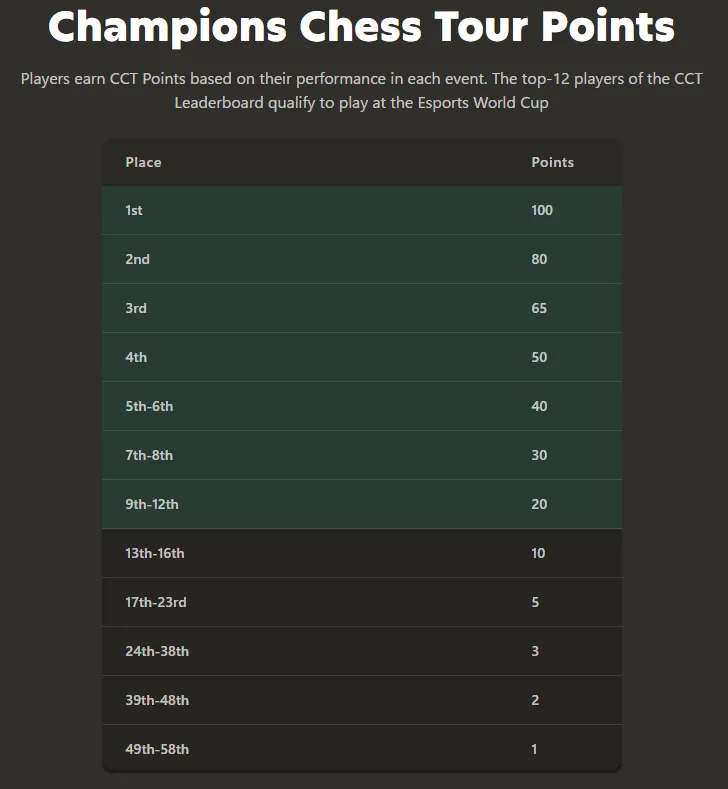Select the 3rd place row
Viewport: 728px width, 789px height.
pos(361,308)
